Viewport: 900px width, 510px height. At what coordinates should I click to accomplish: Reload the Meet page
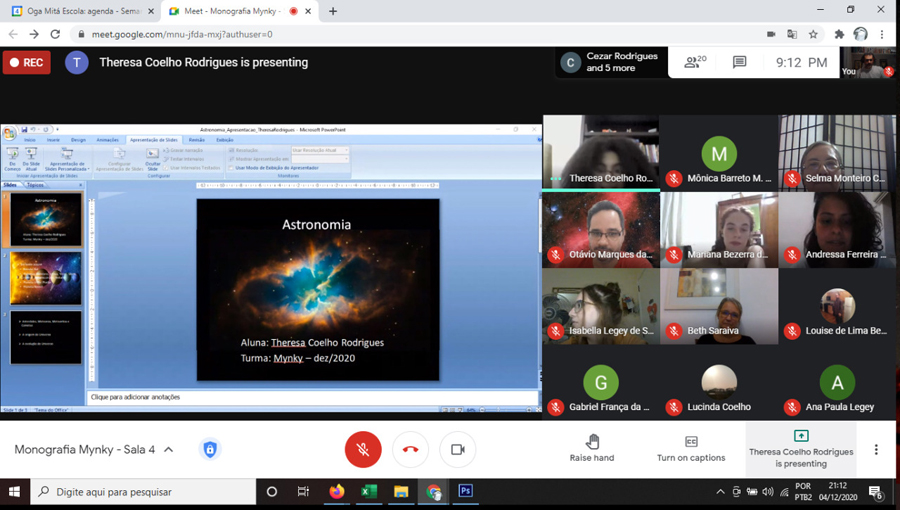[55, 34]
